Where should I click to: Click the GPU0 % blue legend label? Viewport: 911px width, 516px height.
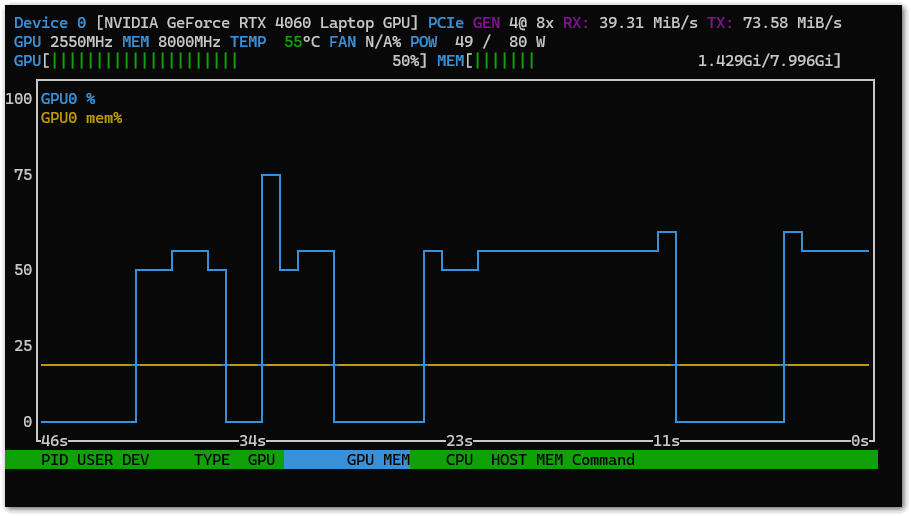click(68, 99)
